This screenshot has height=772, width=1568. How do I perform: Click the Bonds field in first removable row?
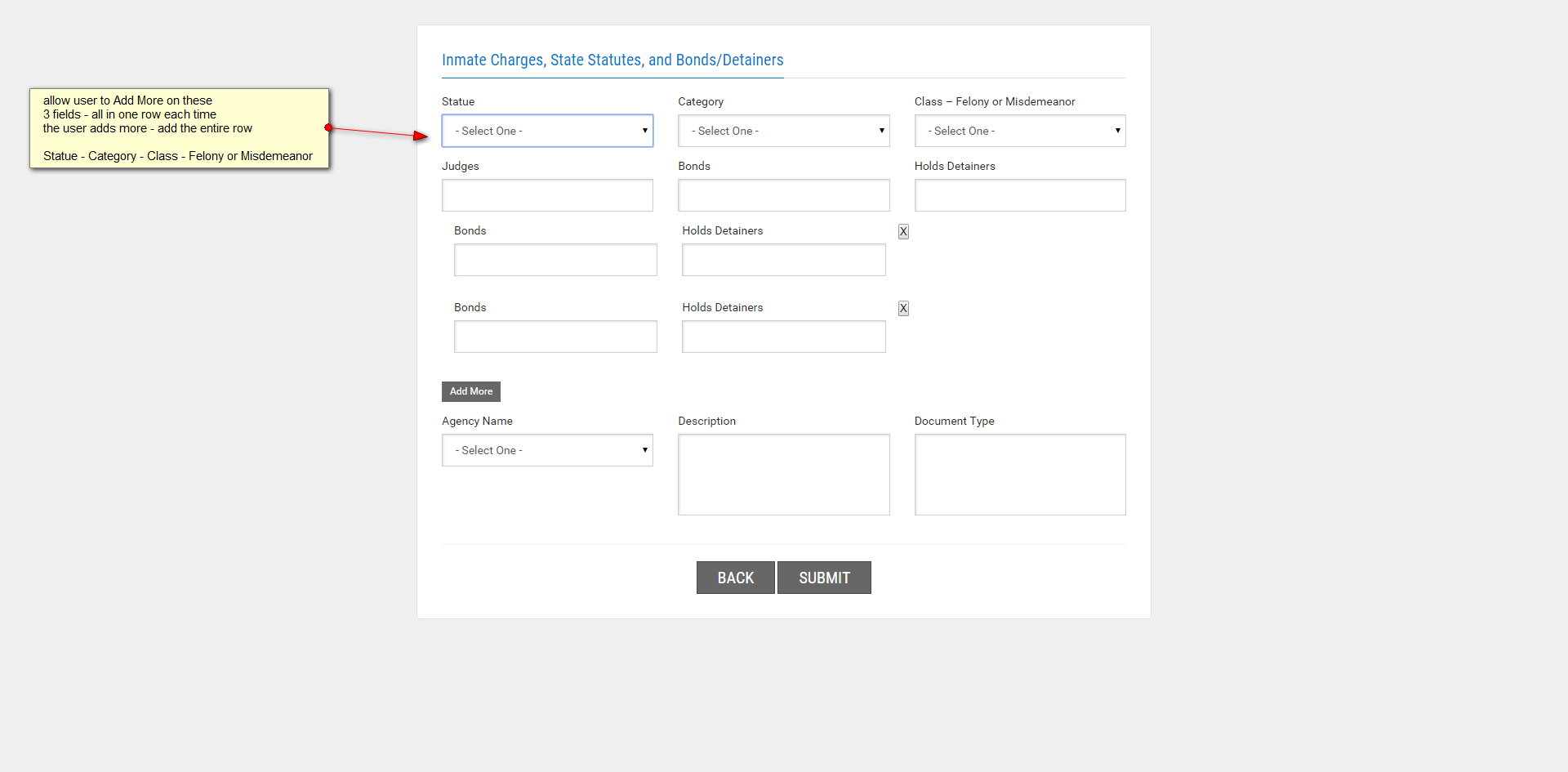(x=555, y=260)
